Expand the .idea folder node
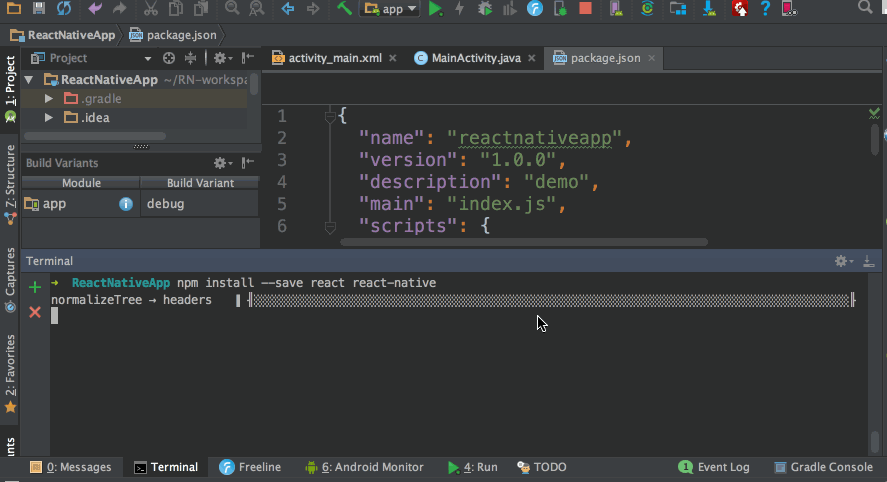The image size is (887, 482). [x=48, y=118]
